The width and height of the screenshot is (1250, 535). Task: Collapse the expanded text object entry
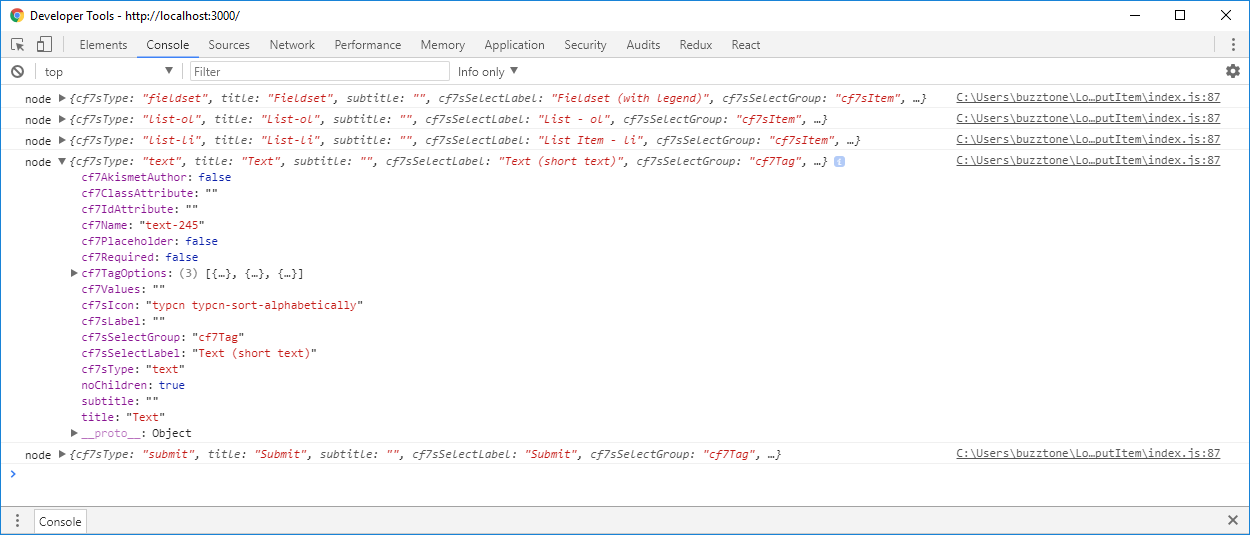point(63,162)
